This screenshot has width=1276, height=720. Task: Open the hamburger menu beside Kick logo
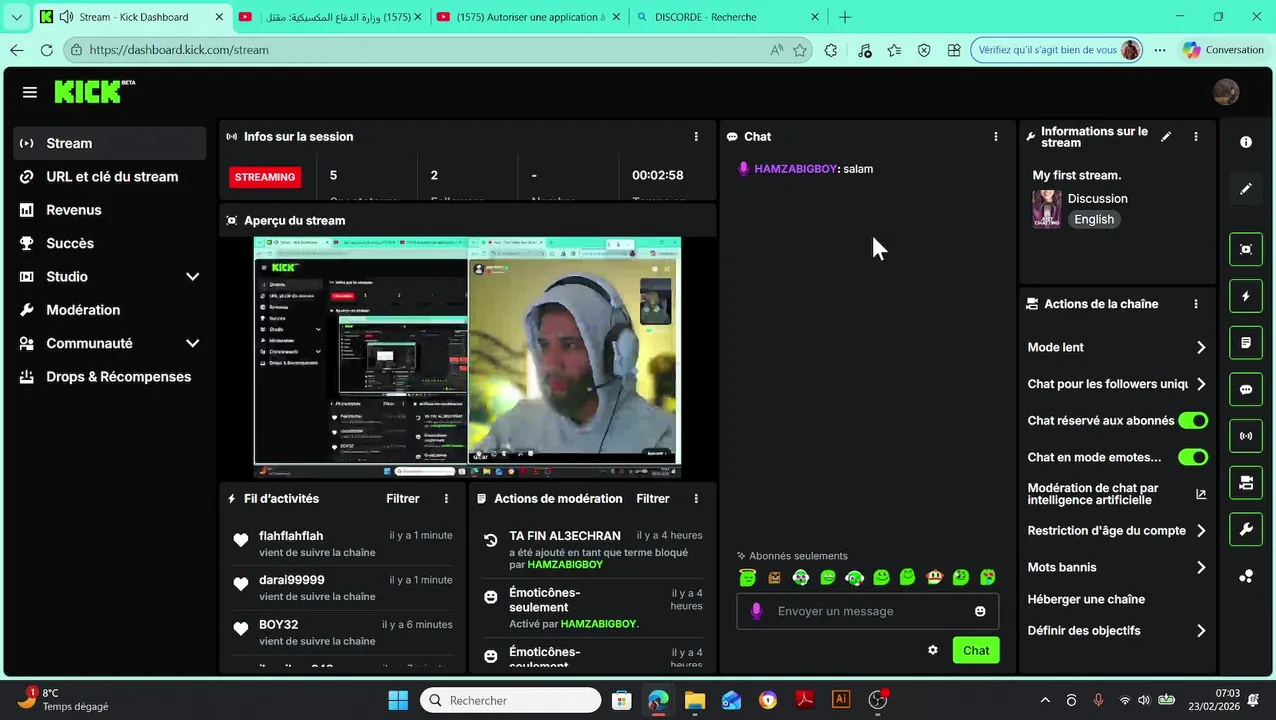[30, 92]
